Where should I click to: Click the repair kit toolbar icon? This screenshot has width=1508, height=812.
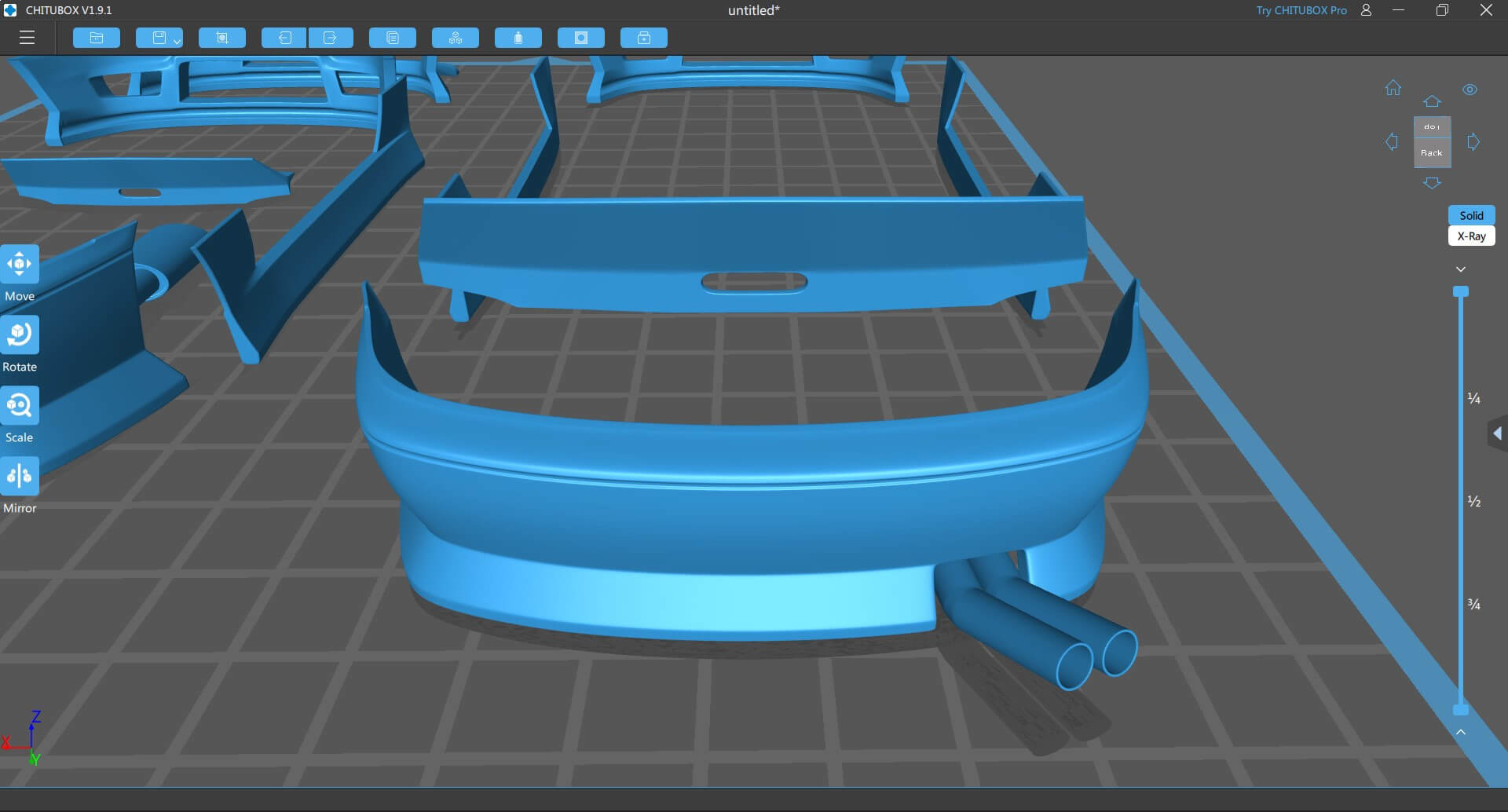644,38
